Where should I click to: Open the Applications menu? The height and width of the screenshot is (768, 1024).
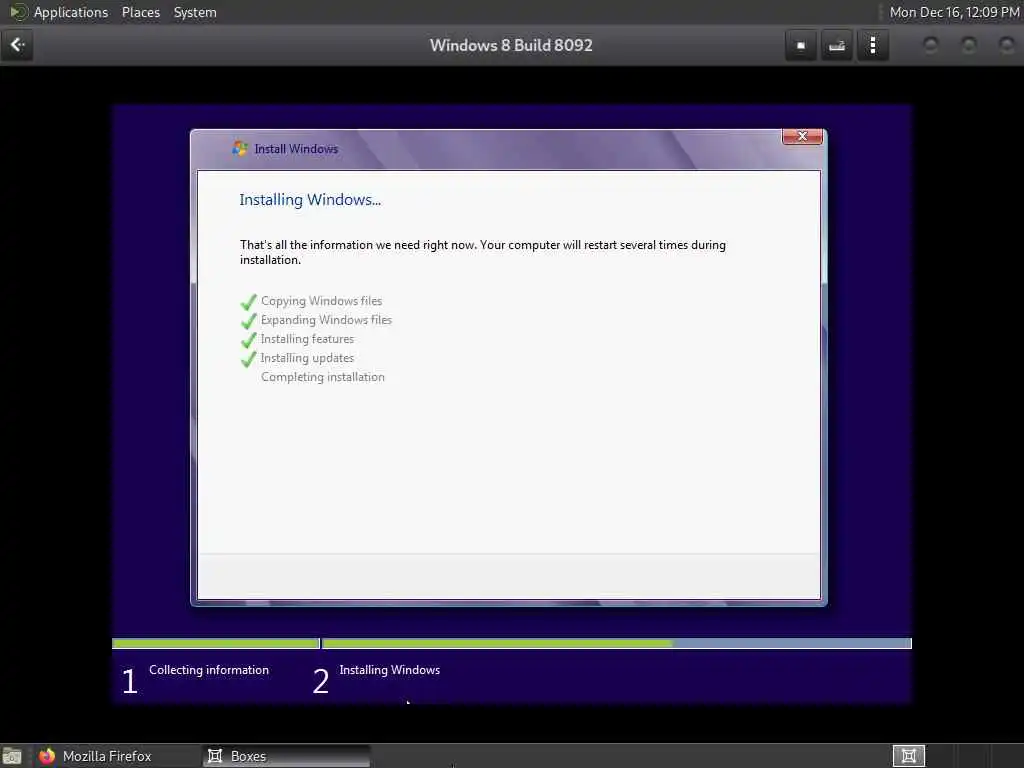71,12
